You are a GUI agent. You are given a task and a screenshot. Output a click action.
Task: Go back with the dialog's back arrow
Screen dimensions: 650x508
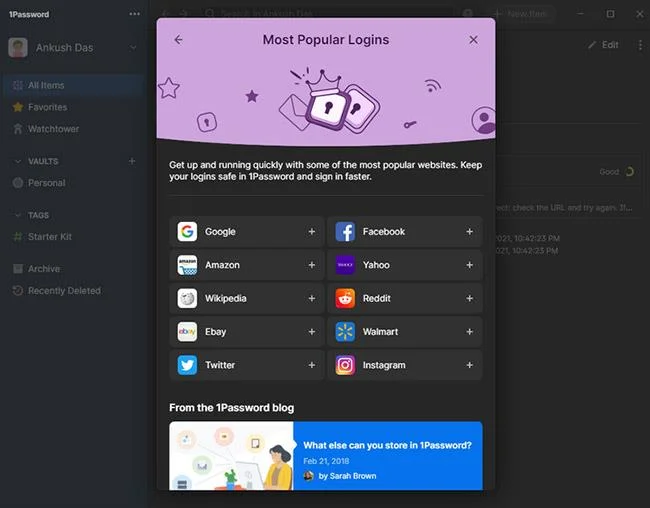(178, 40)
